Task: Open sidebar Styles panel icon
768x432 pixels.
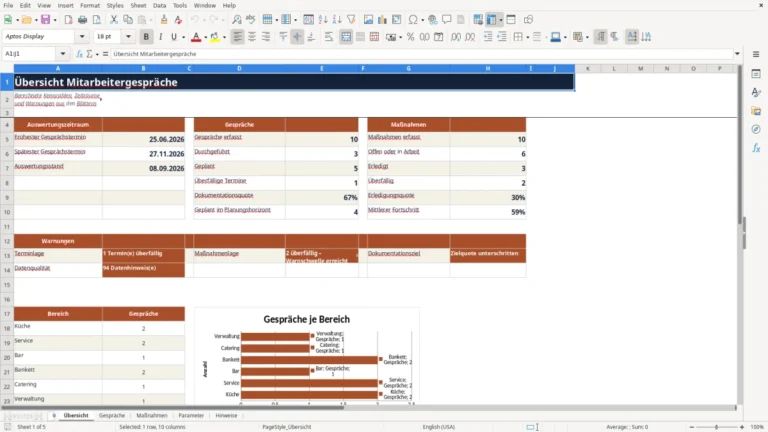Action: [756, 92]
